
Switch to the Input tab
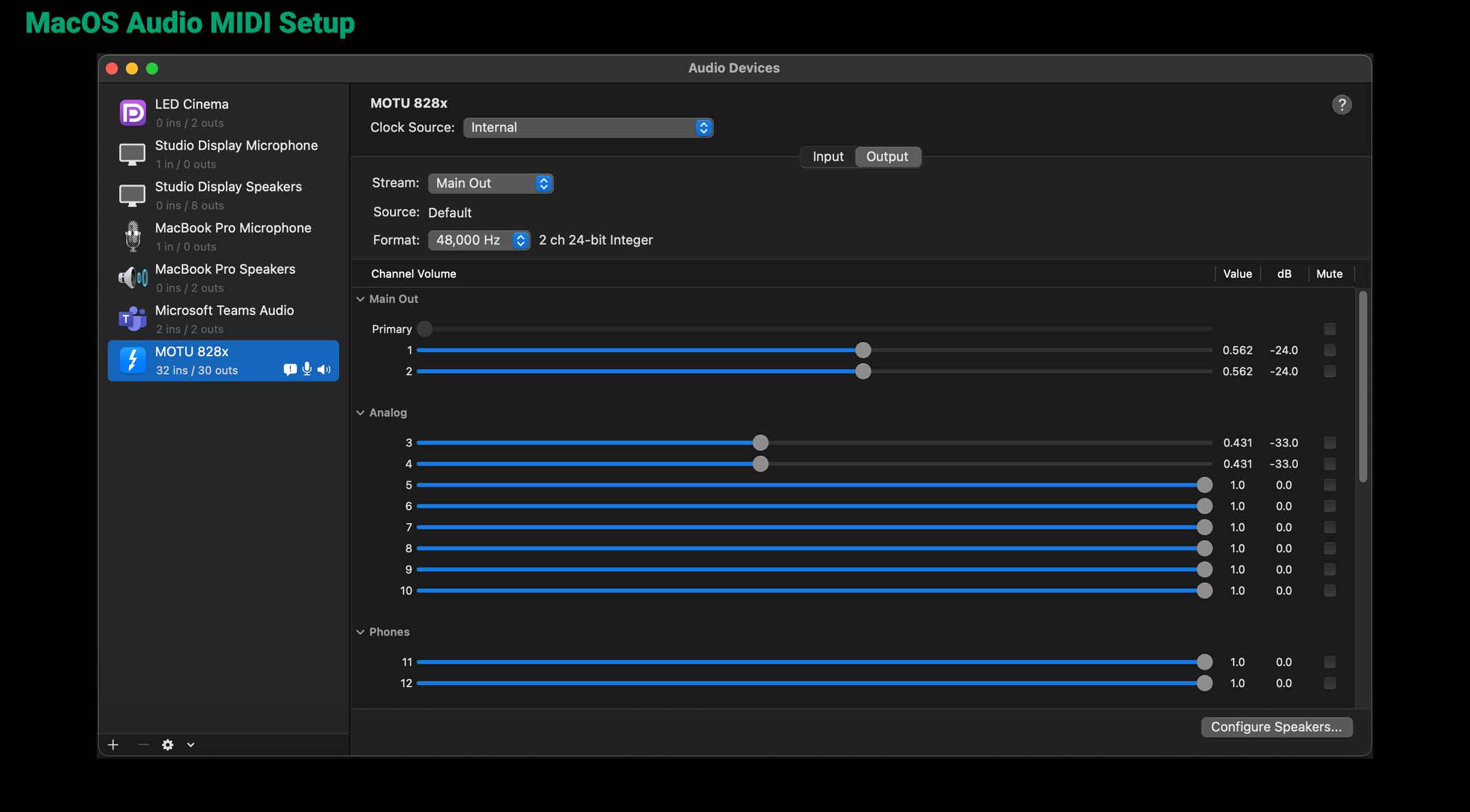[x=827, y=156]
